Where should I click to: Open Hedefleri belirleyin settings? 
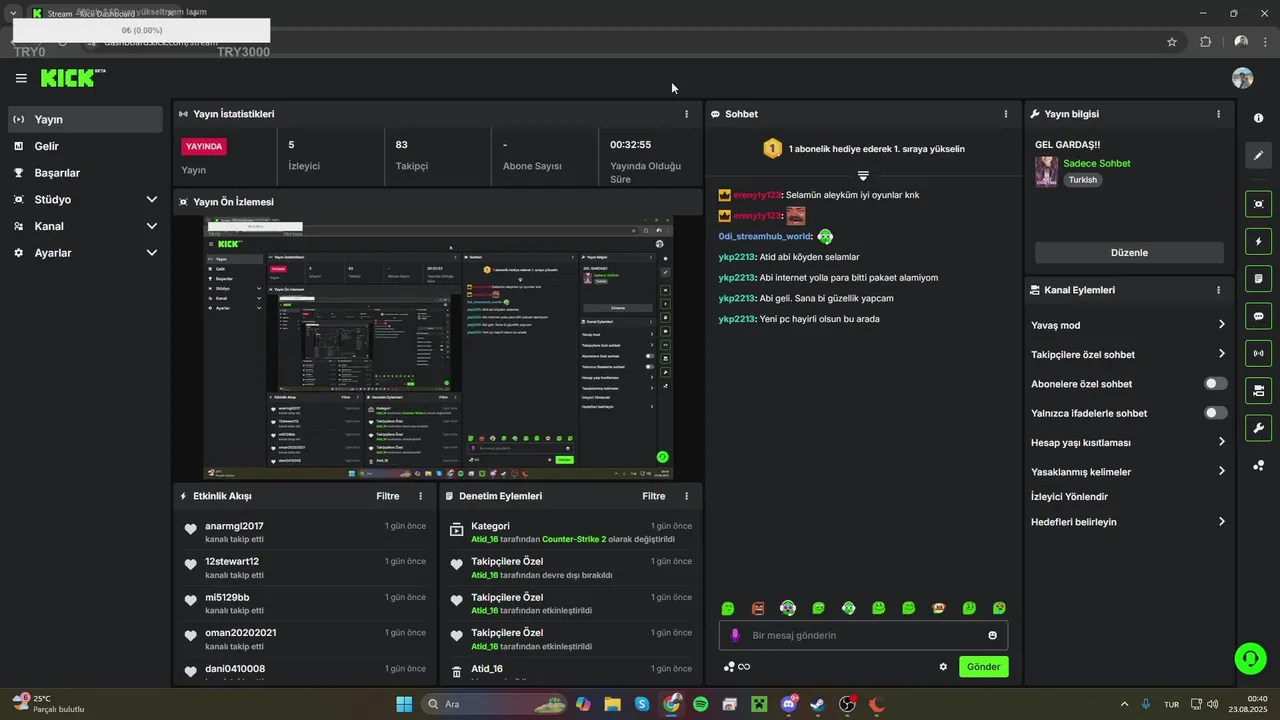pos(1129,522)
